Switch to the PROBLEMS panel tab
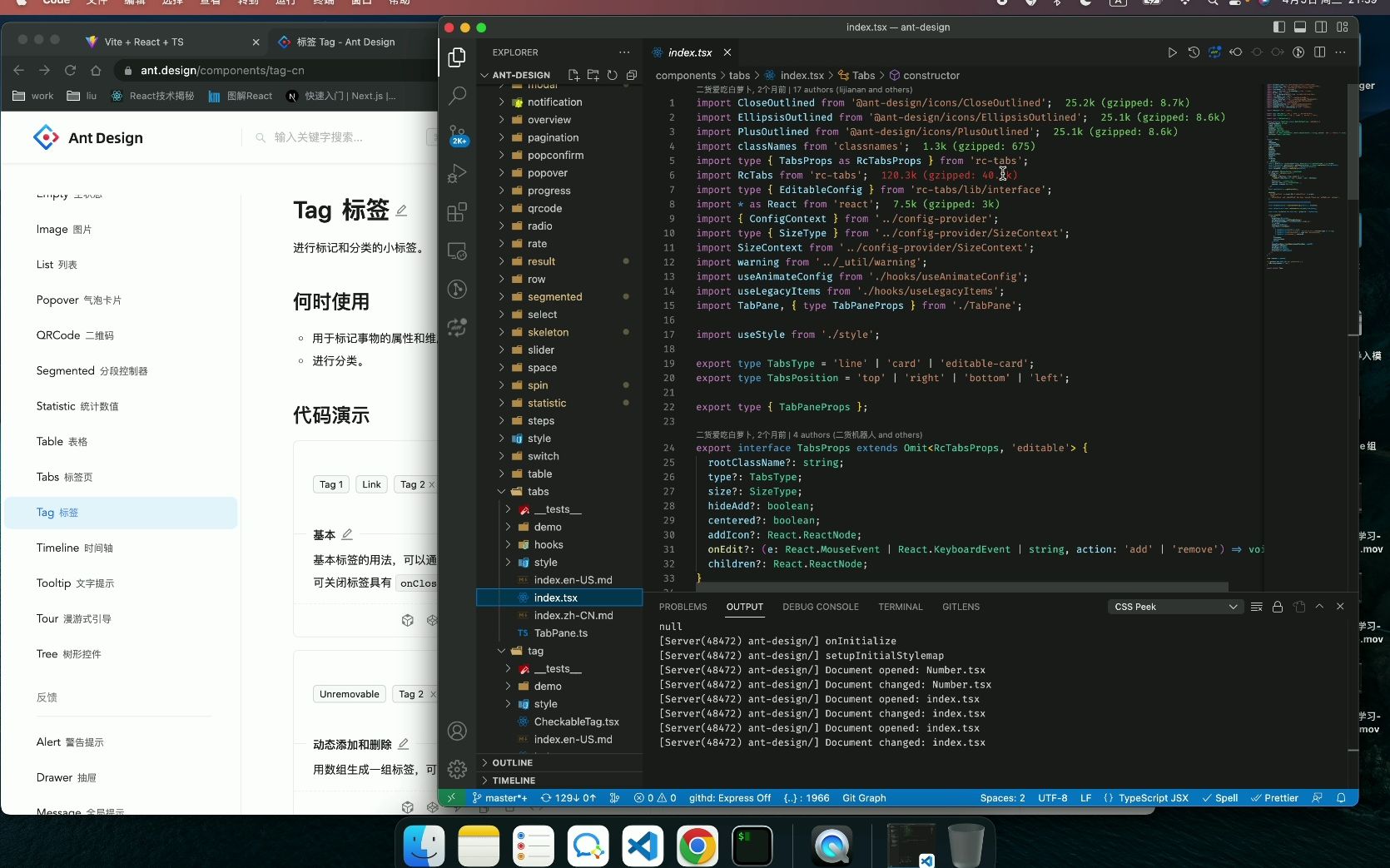1390x868 pixels. pos(683,607)
